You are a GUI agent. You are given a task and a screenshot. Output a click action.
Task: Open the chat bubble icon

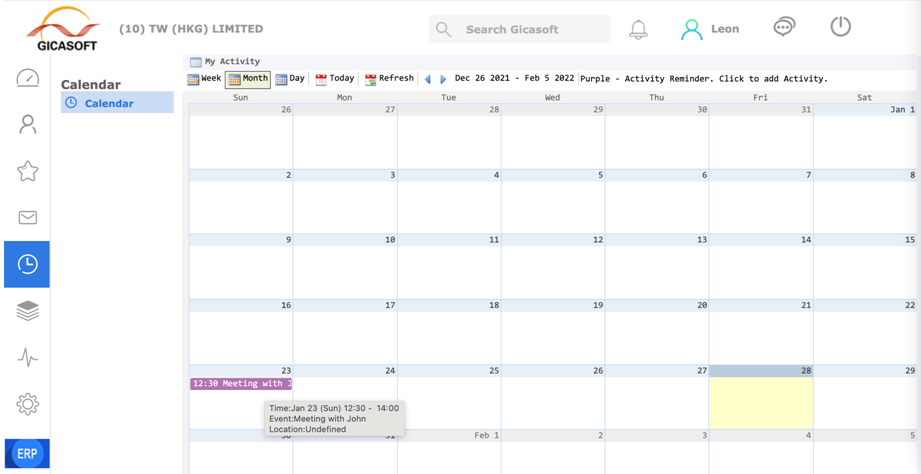coord(784,28)
